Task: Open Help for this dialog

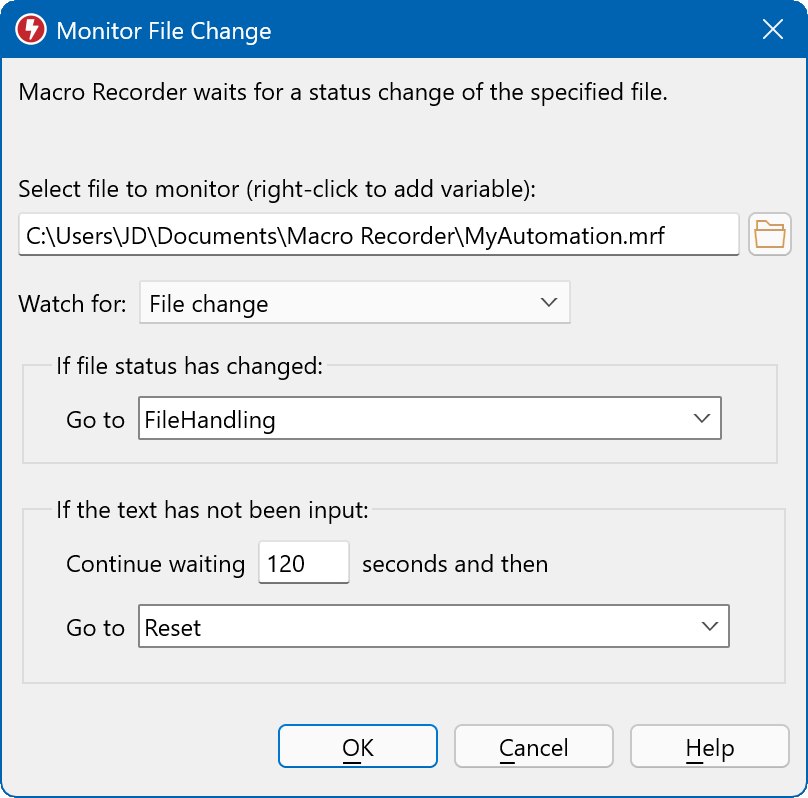Action: [709, 748]
